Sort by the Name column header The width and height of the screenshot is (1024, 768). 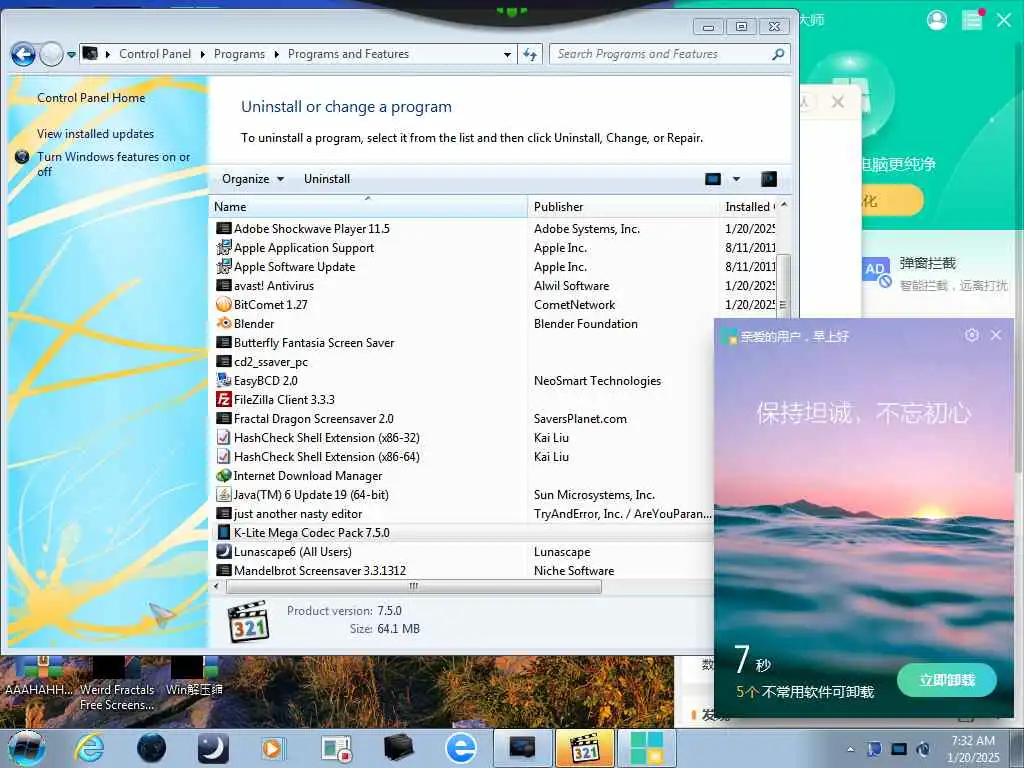(x=368, y=206)
